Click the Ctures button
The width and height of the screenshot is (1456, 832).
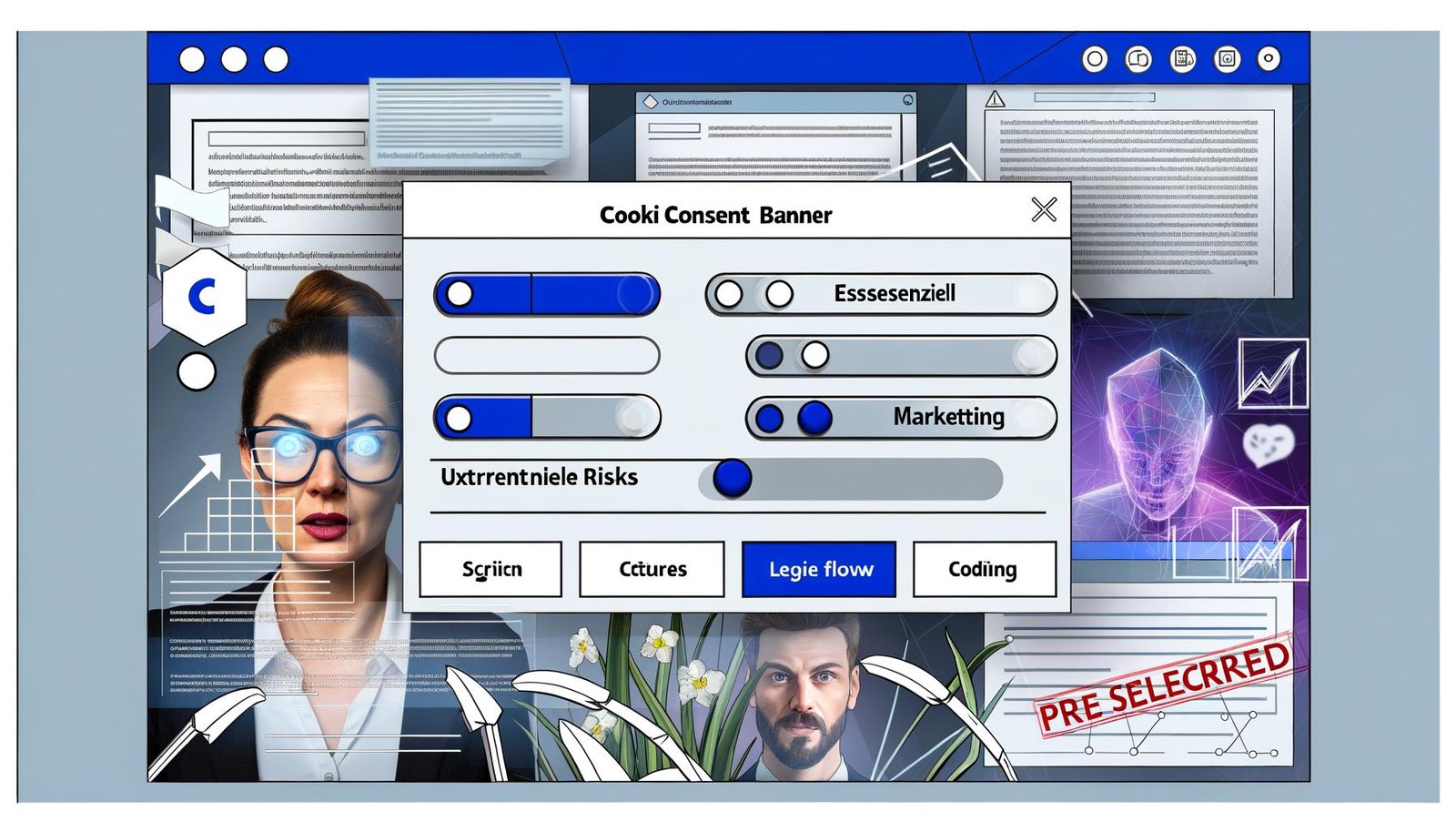(652, 570)
